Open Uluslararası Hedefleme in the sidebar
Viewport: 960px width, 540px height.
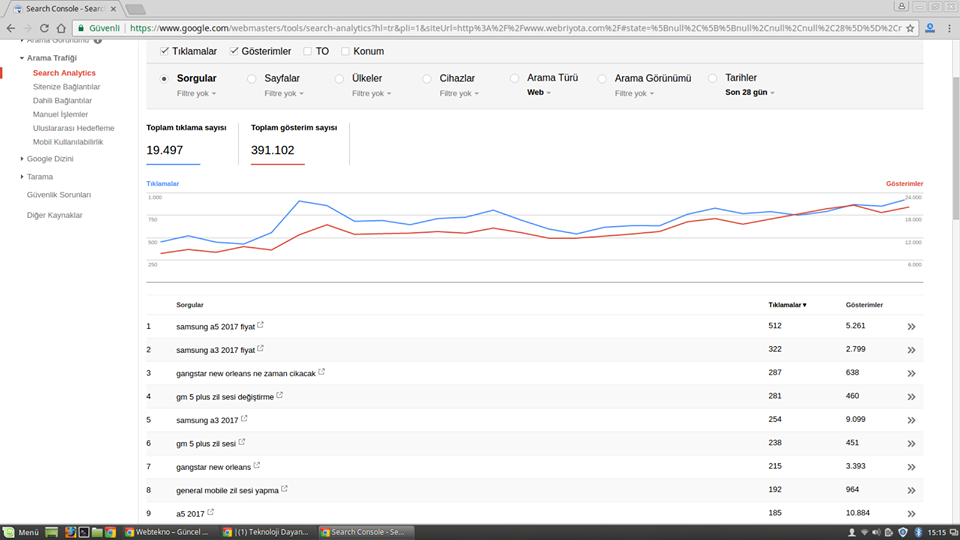(73, 128)
